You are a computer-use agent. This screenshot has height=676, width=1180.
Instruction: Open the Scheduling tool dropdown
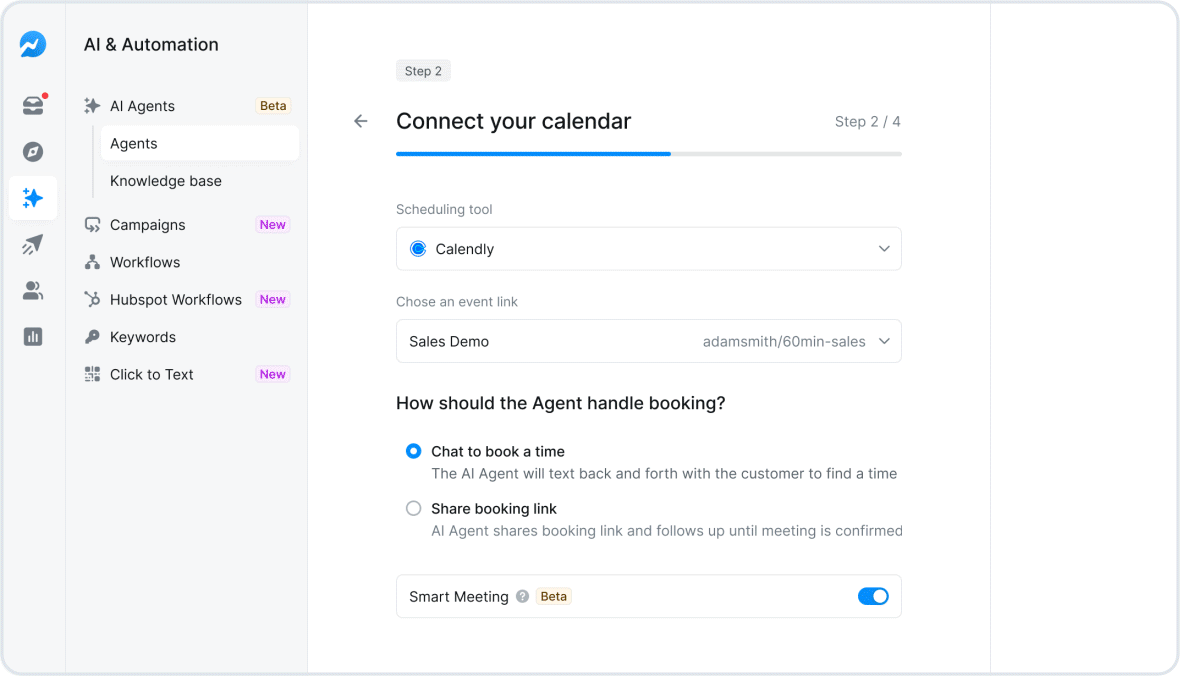(648, 248)
